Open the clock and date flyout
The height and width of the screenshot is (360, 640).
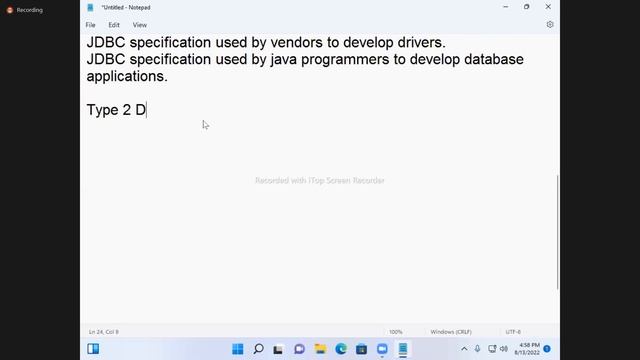click(527, 349)
